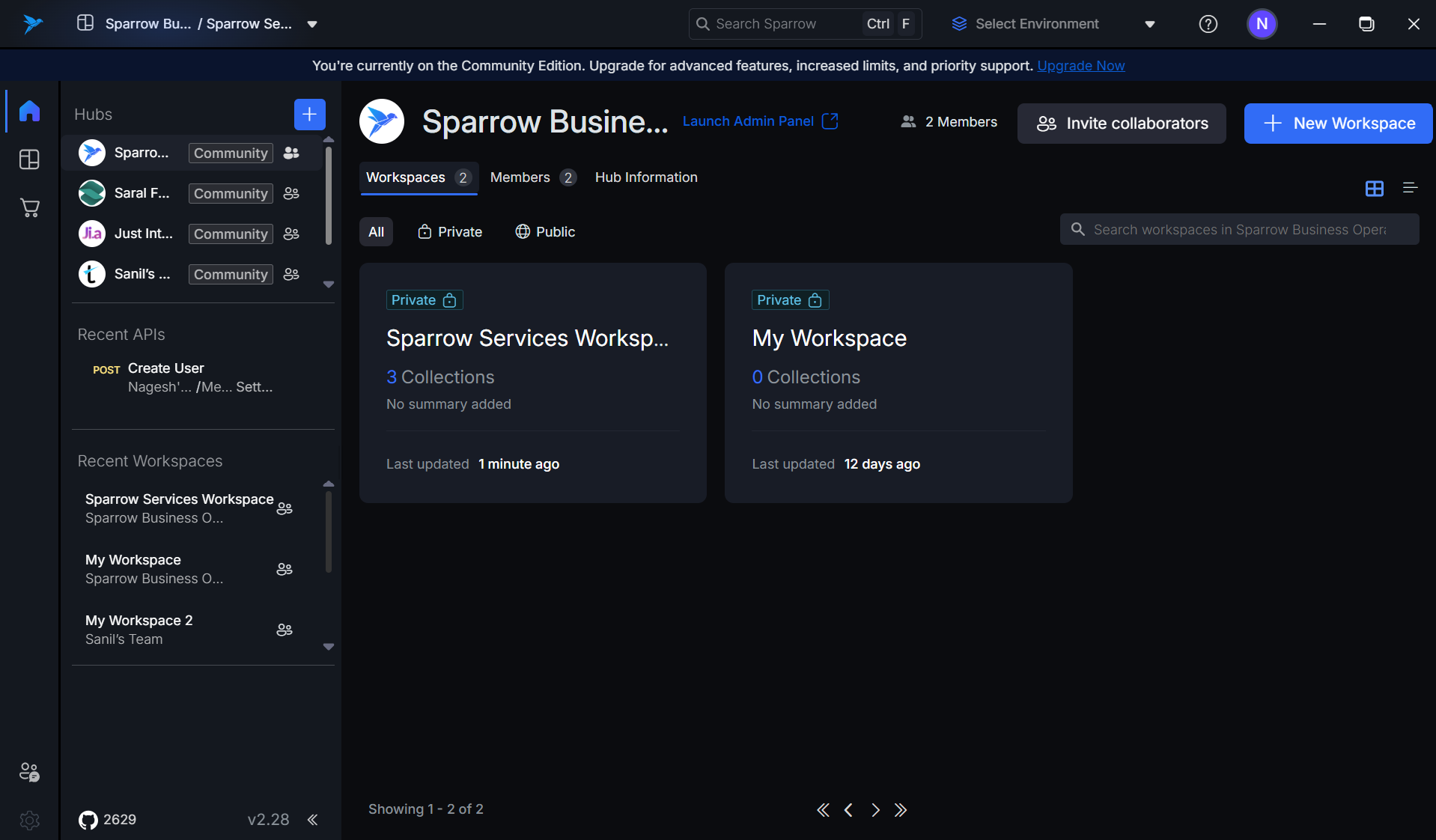
Task: Click Community badge on Saral F... row
Action: click(231, 193)
